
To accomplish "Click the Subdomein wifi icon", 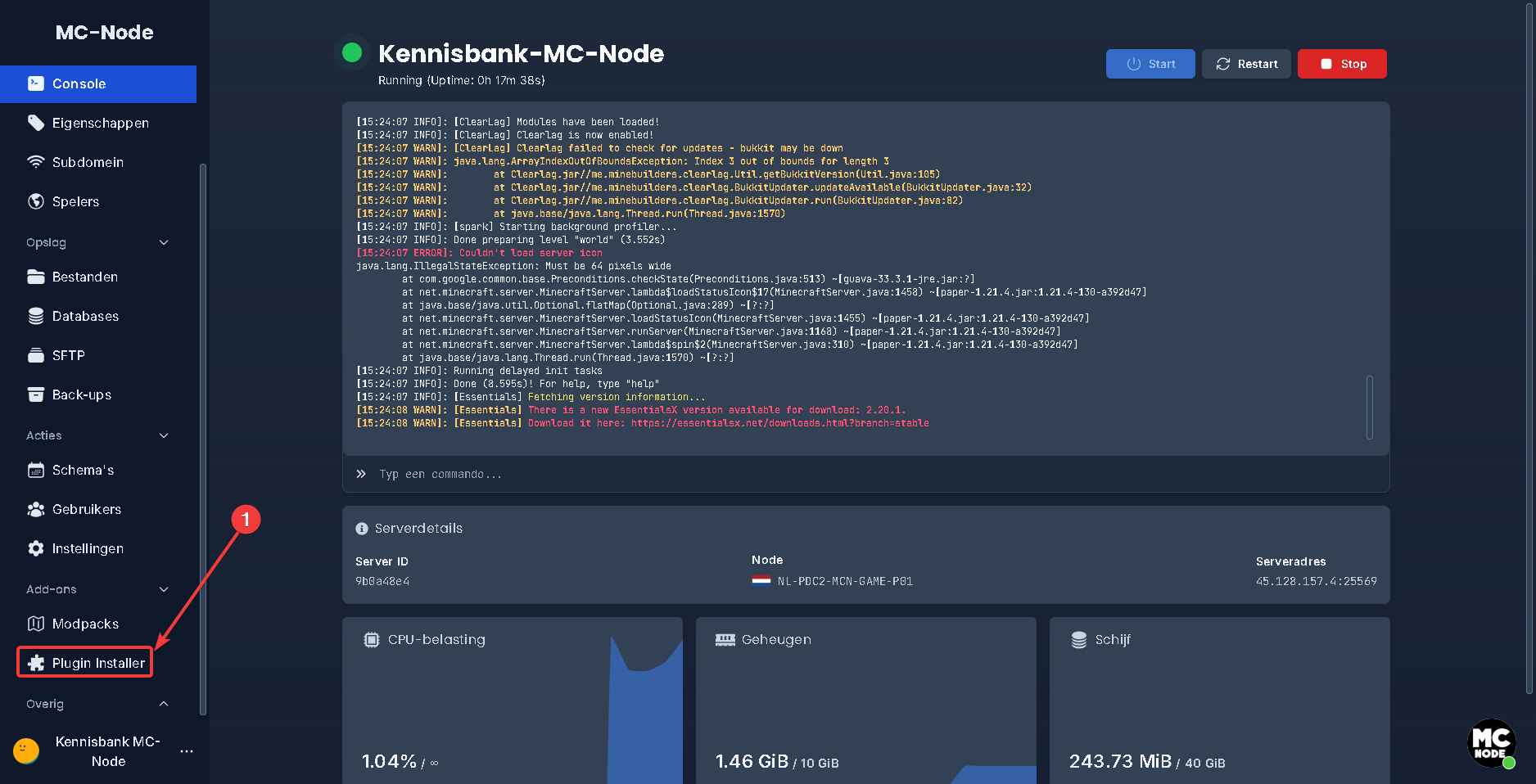I will pyautogui.click(x=36, y=162).
